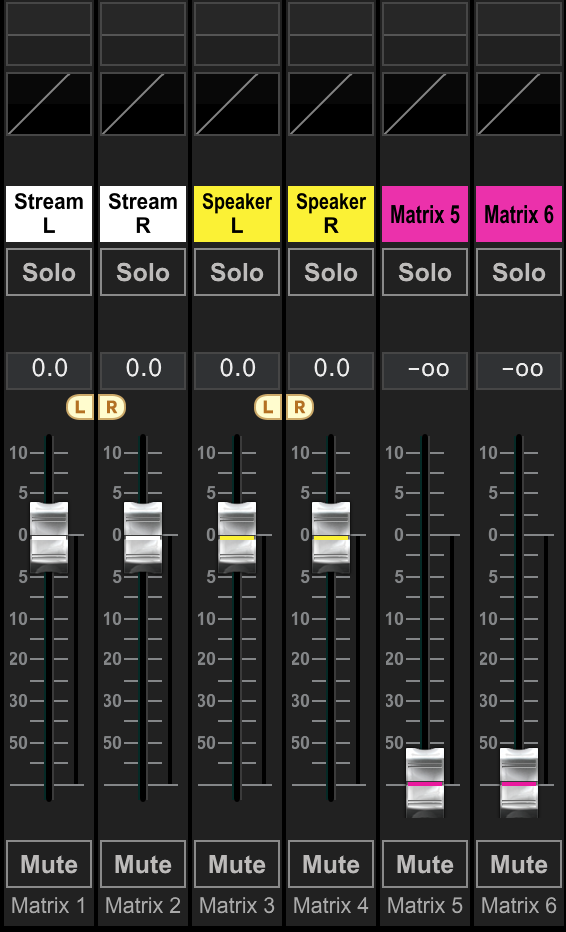
Task: Mute Matrix 1 output
Action: (x=49, y=864)
